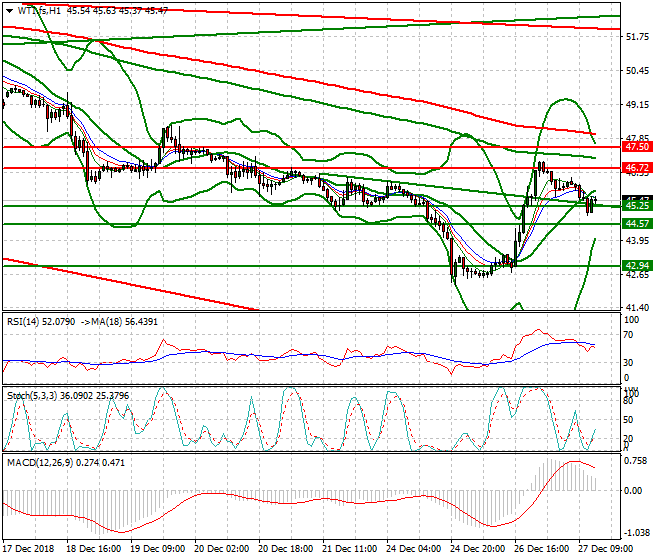
Task: Click the 26 Dec 16:00 time label
Action: click(541, 549)
